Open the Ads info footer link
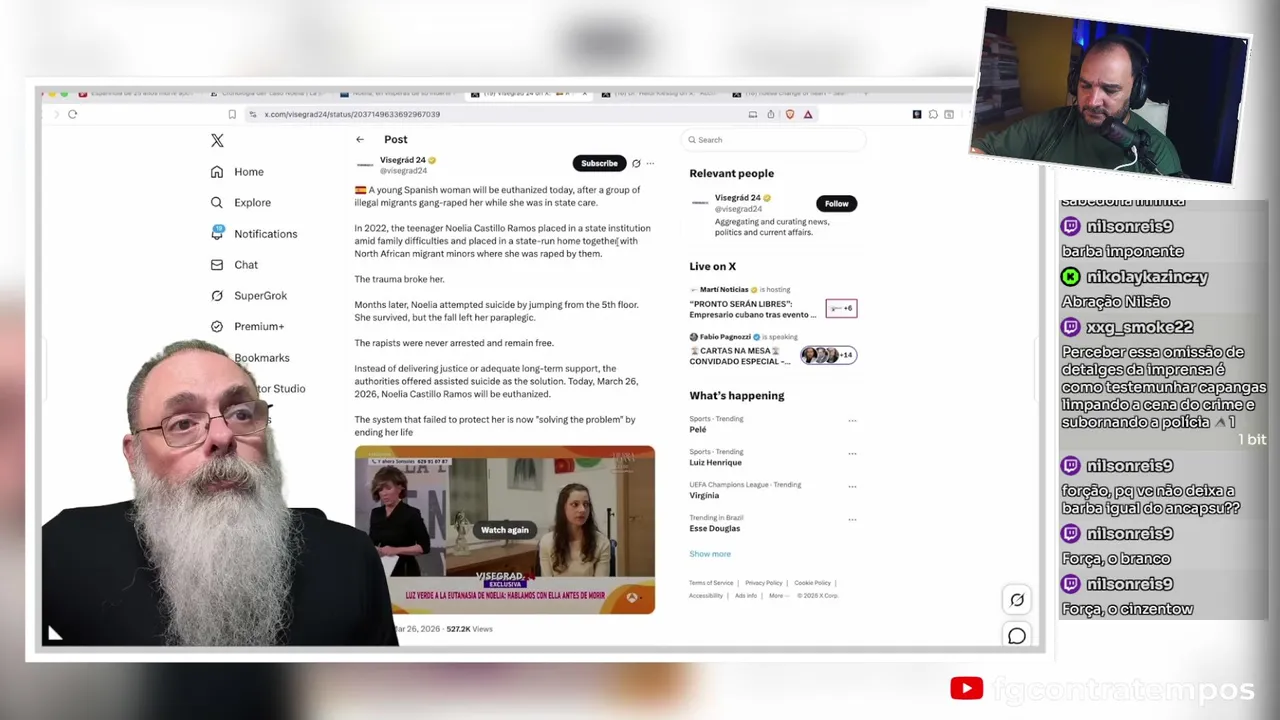This screenshot has width=1280, height=720. click(x=746, y=596)
